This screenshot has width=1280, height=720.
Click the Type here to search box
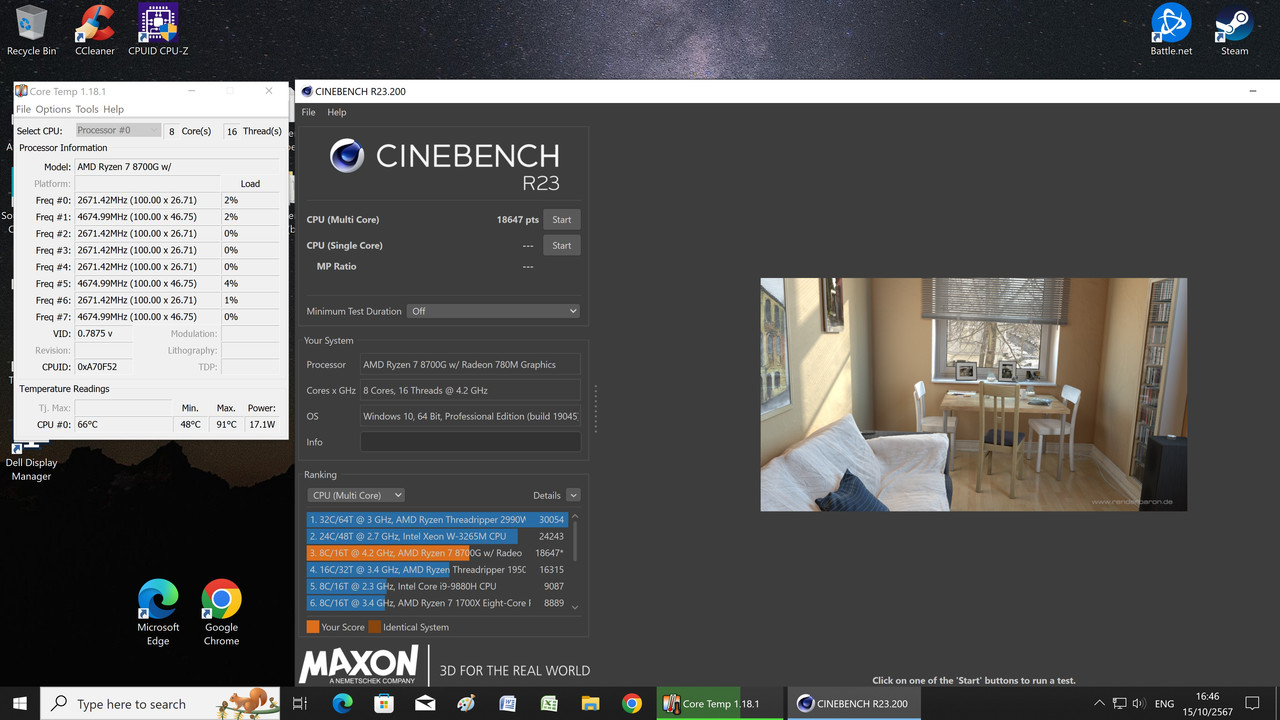pyautogui.click(x=160, y=704)
